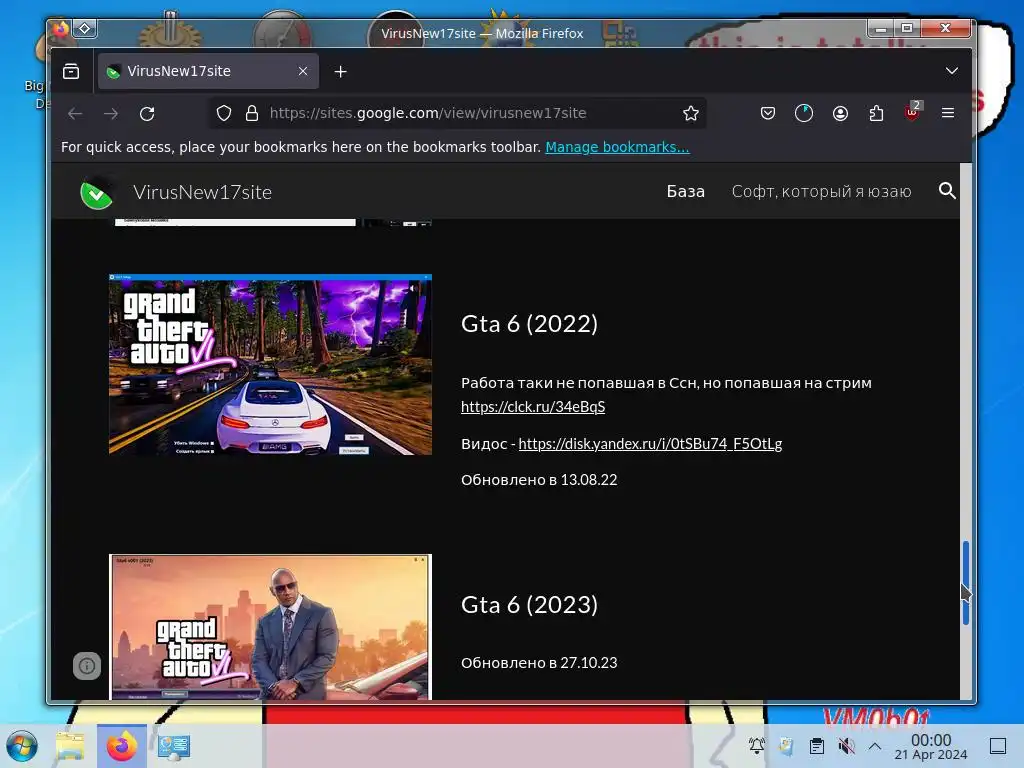
Task: Click the tray icon next to the bell
Action: point(786,746)
